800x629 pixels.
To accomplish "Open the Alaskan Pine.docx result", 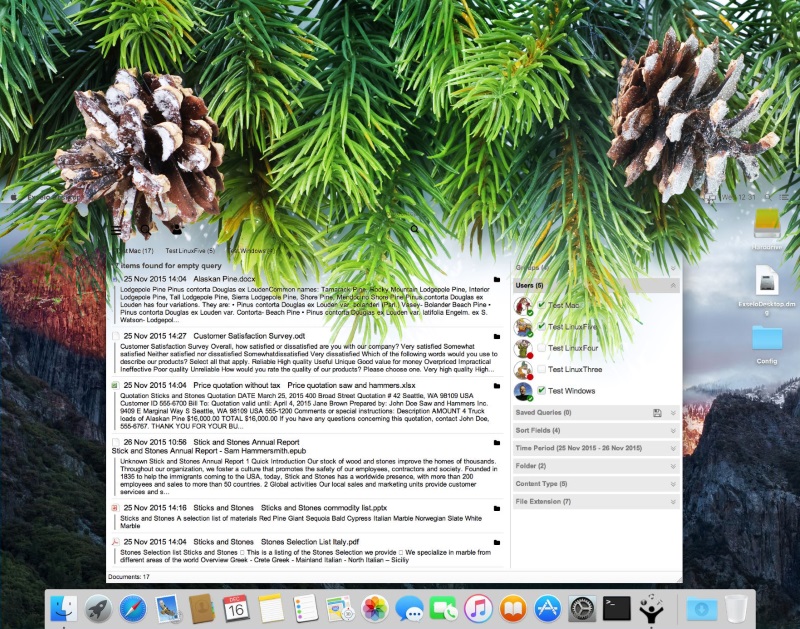I will click(224, 279).
